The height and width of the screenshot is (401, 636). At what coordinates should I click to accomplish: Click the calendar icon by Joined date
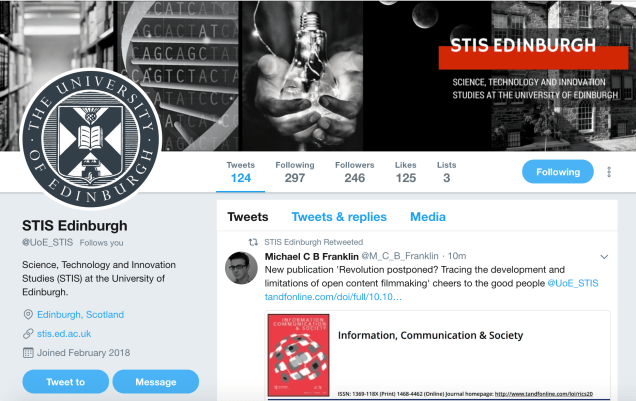tap(28, 353)
